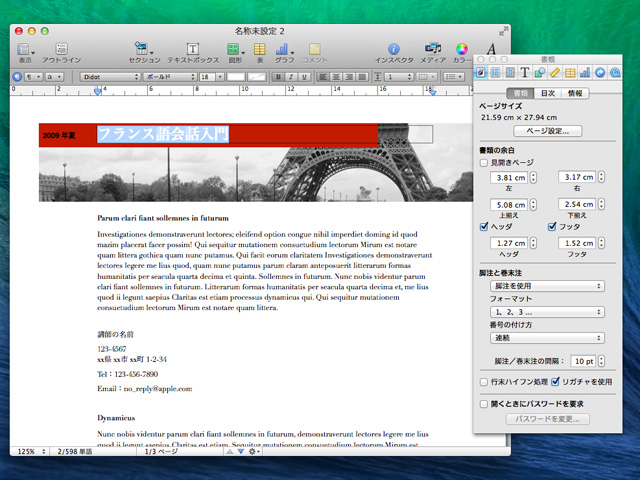Open the Didot font family dropdown
Image resolution: width=640 pixels, height=480 pixels.
pos(110,77)
